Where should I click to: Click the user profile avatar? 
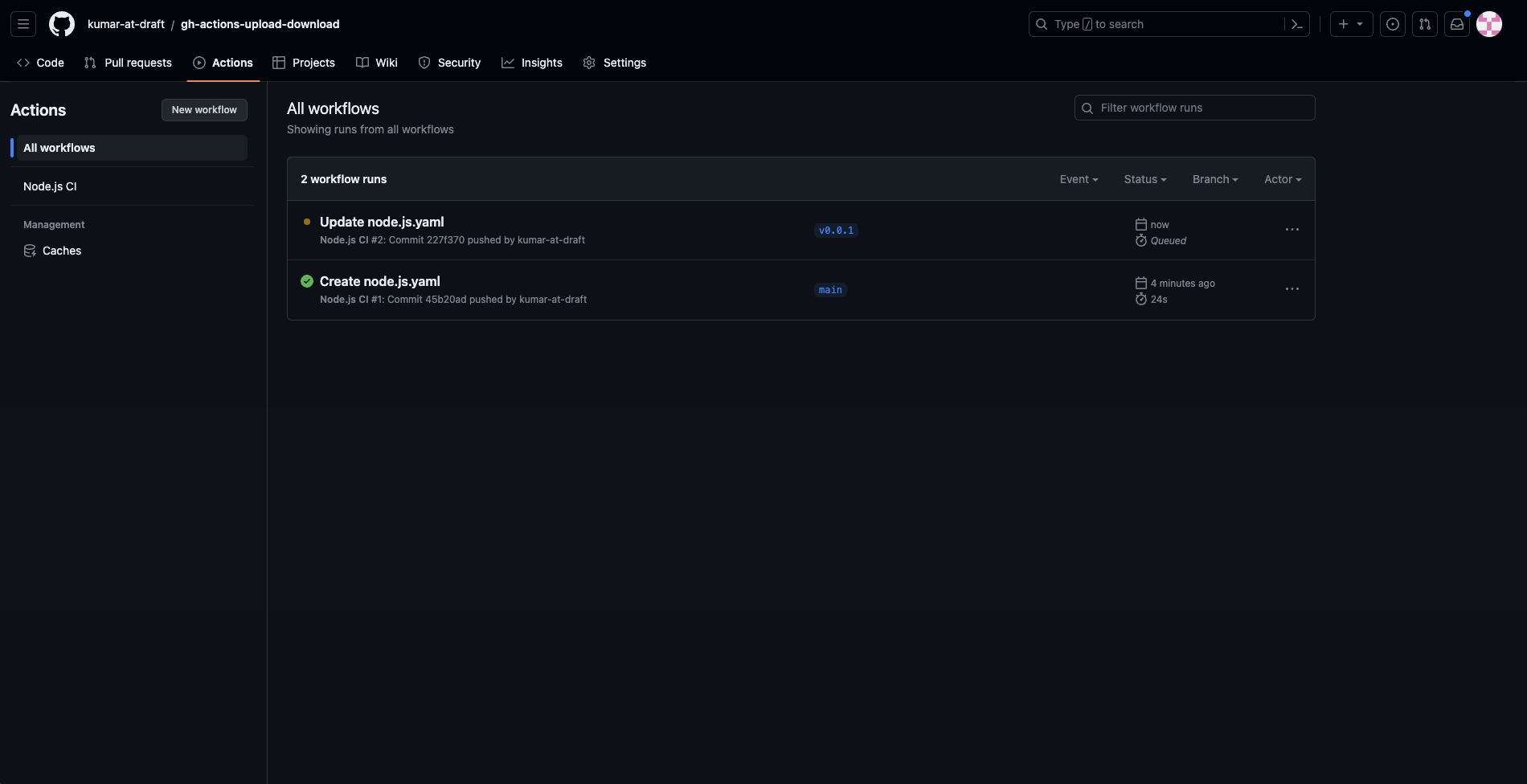pos(1489,24)
